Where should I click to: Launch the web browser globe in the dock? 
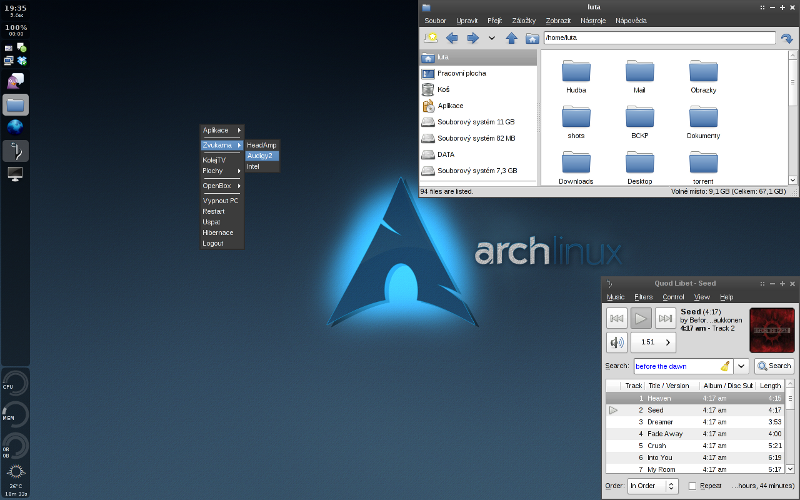pos(15,127)
